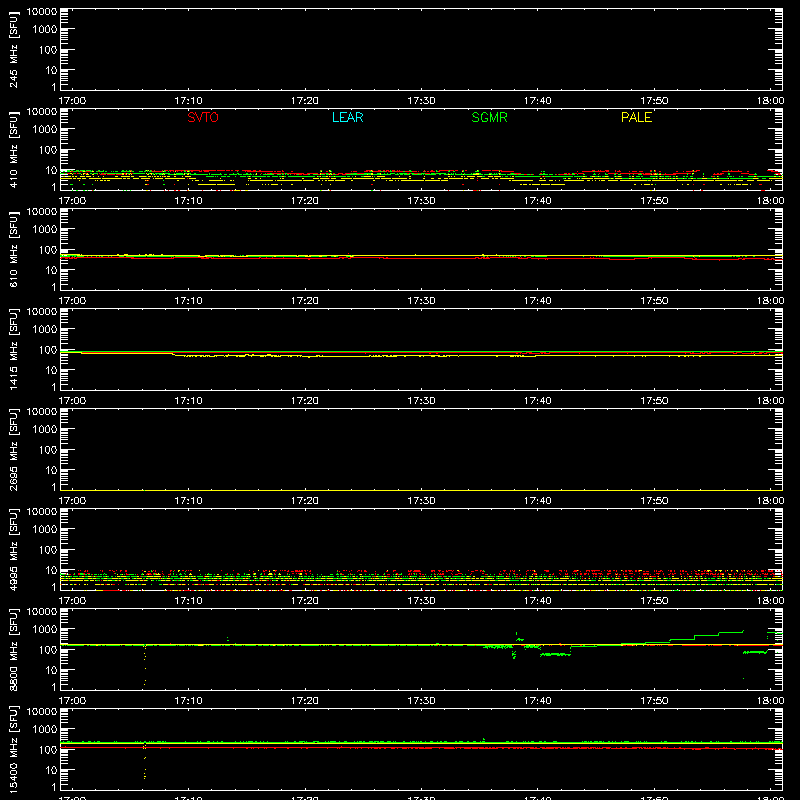Viewport: 800px width, 800px height.
Task: Click the yellow PALE trace in the 1415 MHz plot
Action: coord(421,356)
